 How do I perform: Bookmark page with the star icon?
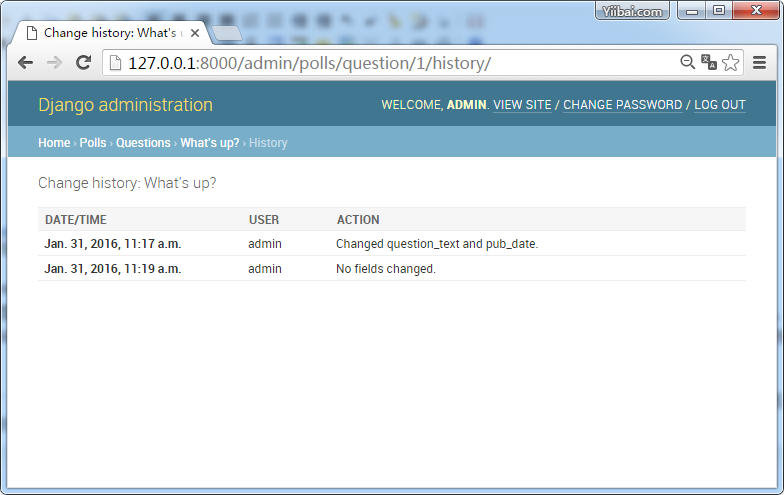pos(731,62)
